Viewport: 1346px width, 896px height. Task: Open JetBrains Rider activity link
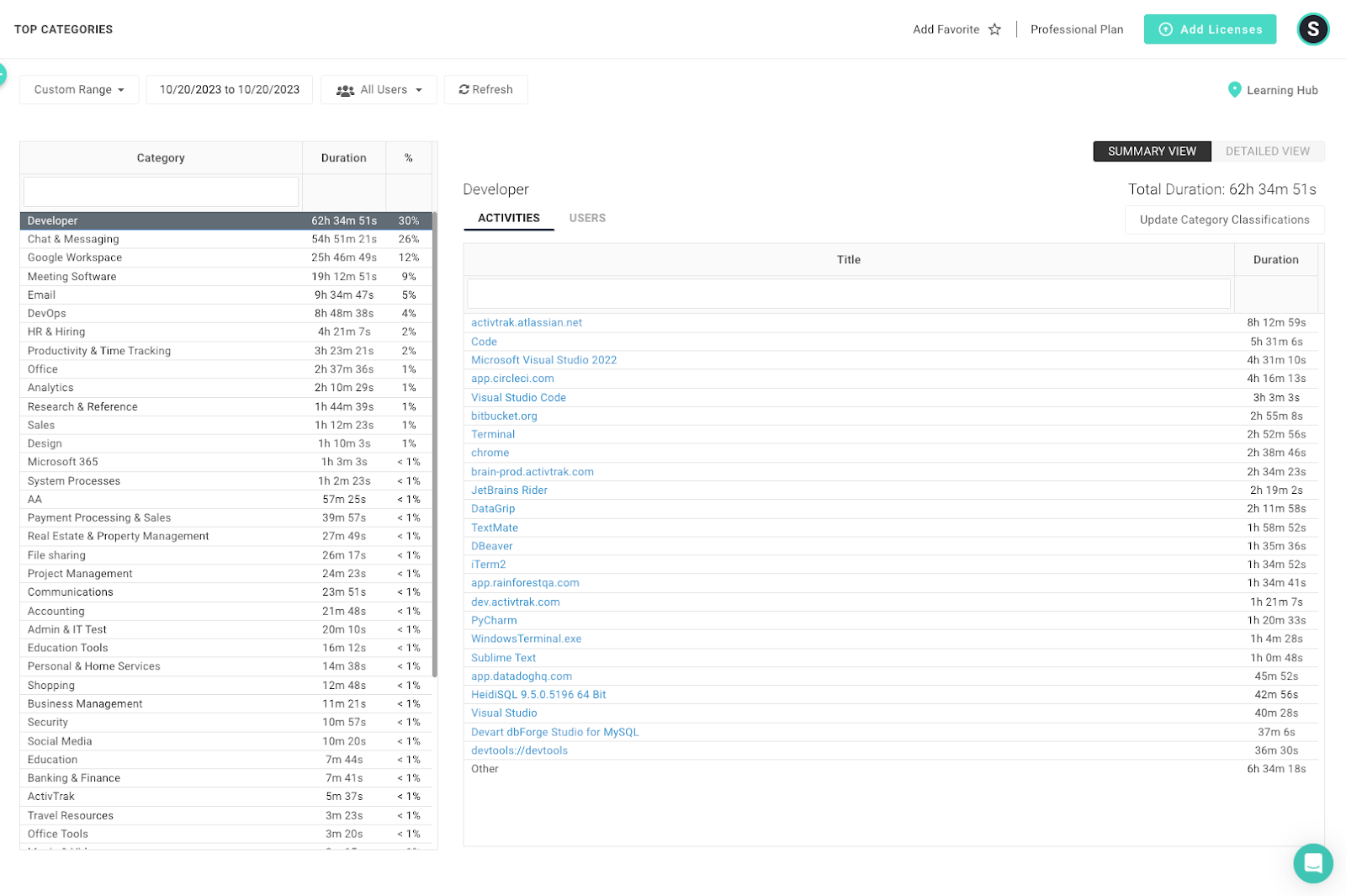click(x=509, y=490)
